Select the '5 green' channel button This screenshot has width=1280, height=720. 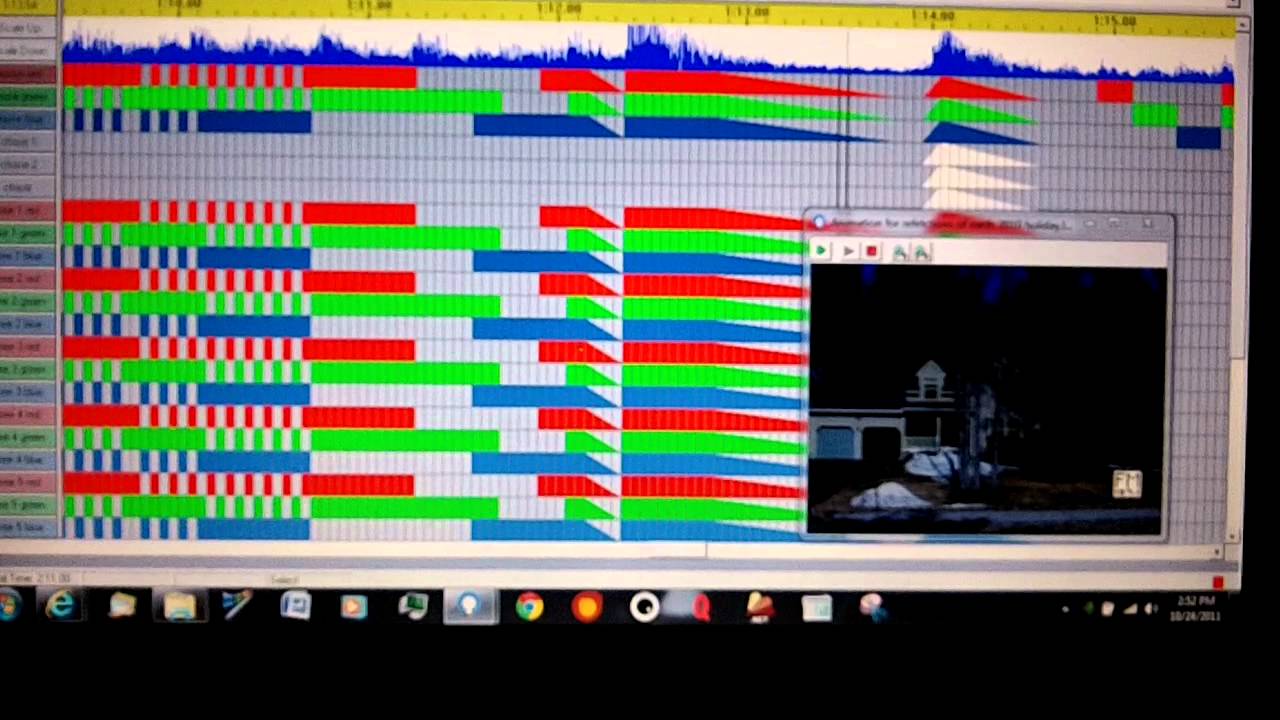click(x=28, y=505)
